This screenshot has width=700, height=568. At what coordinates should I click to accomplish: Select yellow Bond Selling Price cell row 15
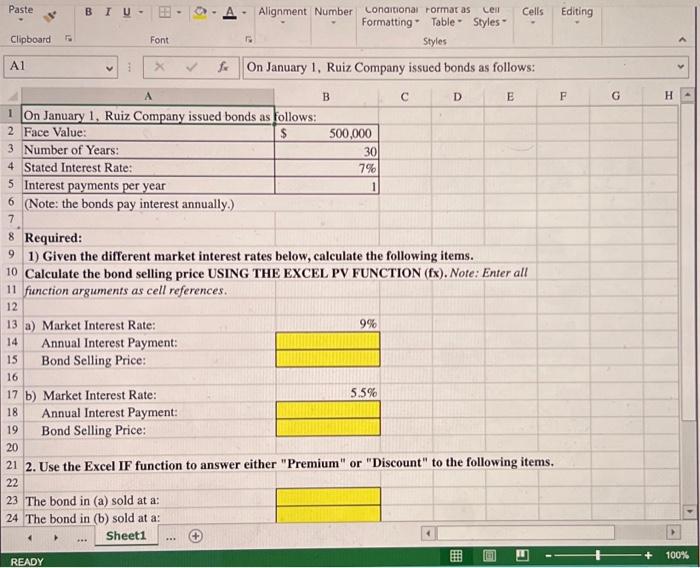pyautogui.click(x=328, y=359)
